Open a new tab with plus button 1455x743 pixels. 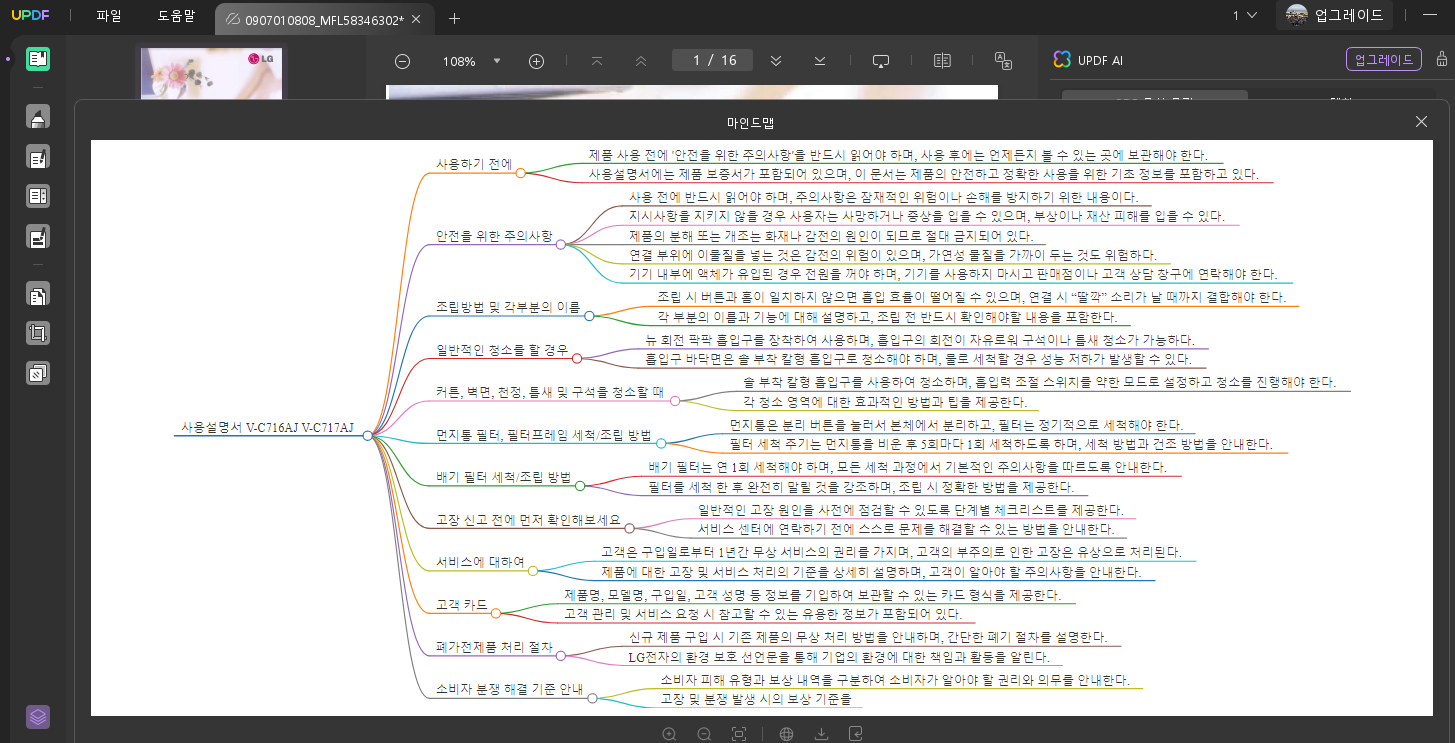[x=455, y=18]
